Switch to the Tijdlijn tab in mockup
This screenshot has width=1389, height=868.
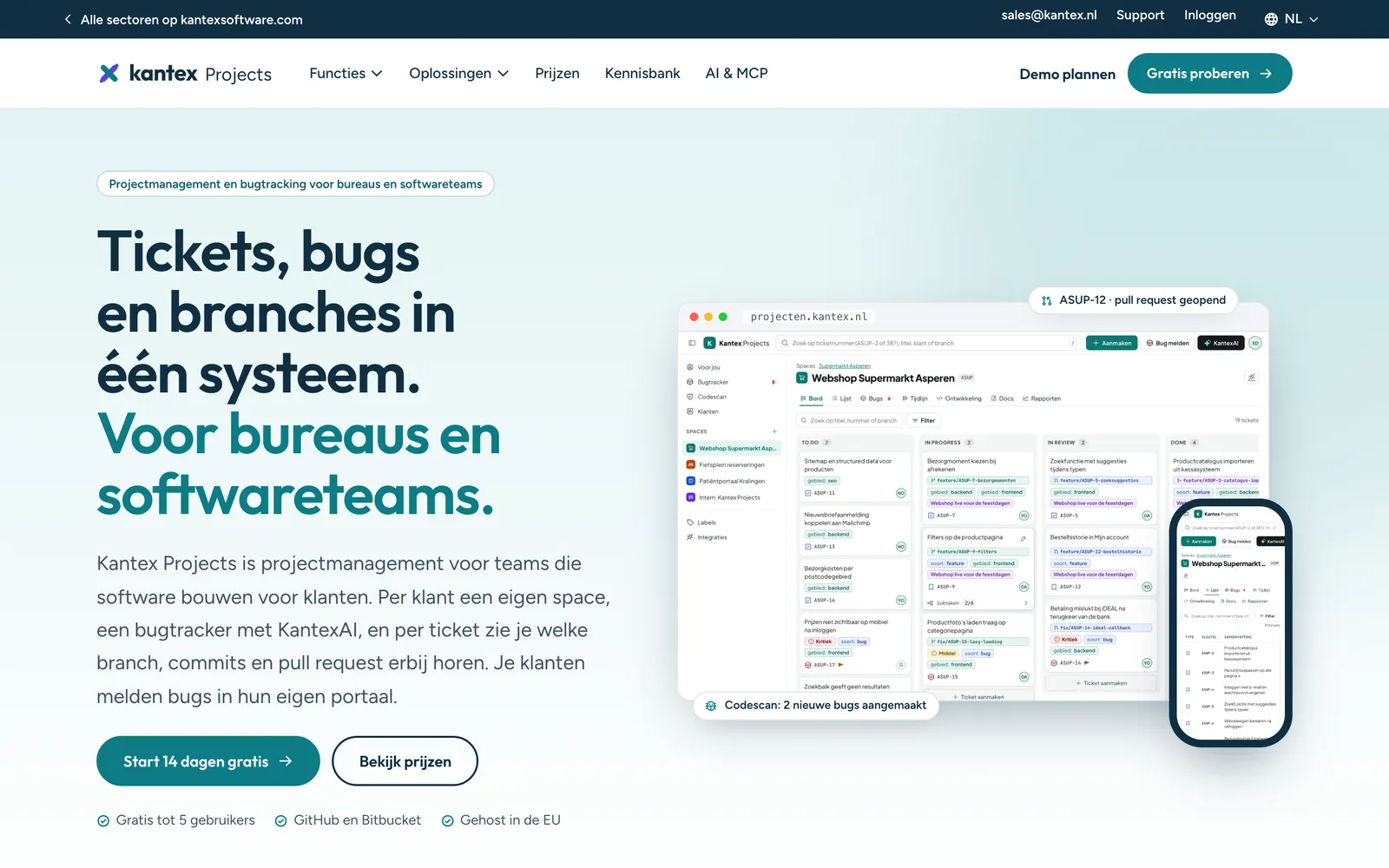click(x=914, y=398)
